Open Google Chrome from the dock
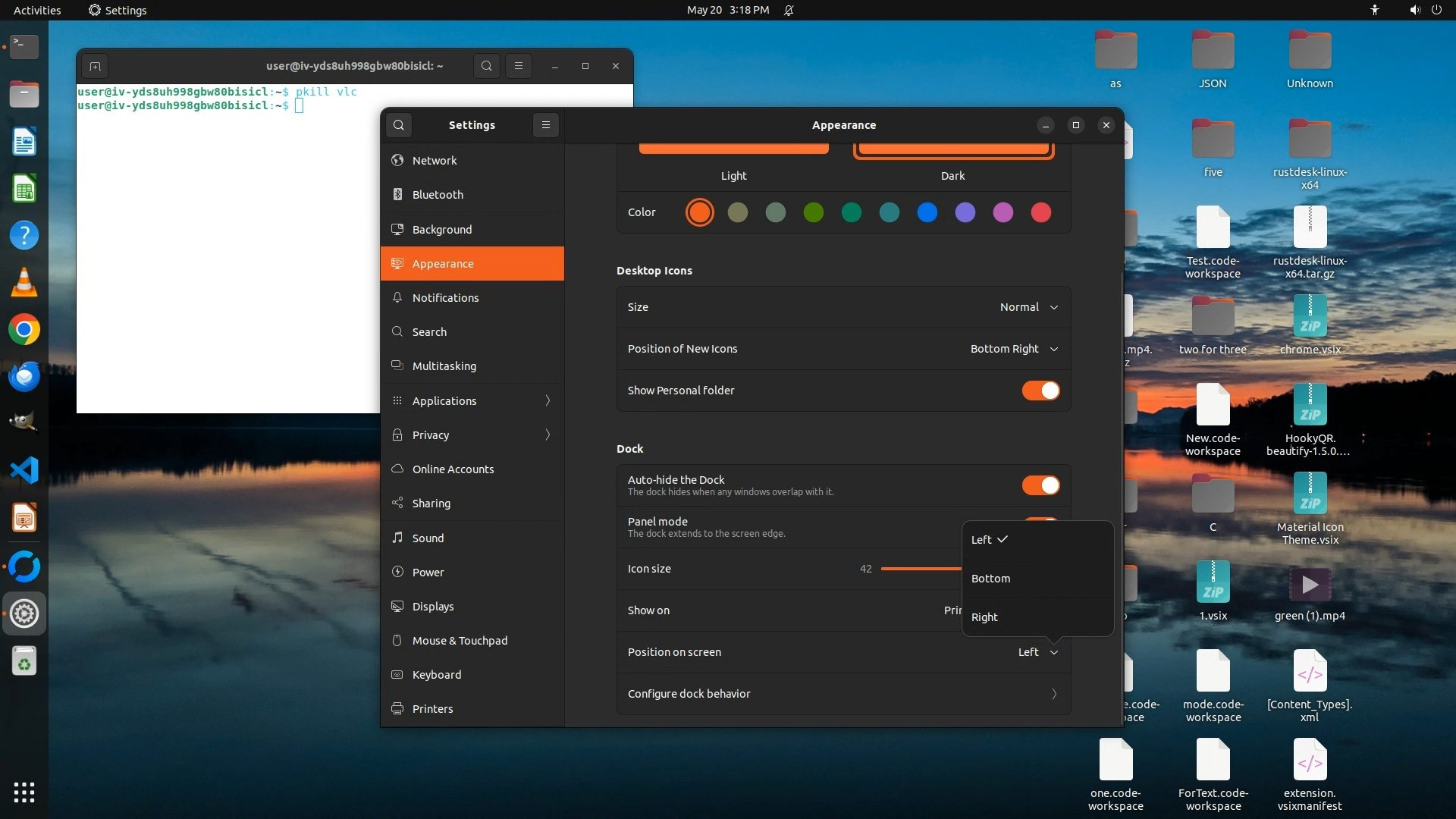The width and height of the screenshot is (1456, 819). [24, 330]
